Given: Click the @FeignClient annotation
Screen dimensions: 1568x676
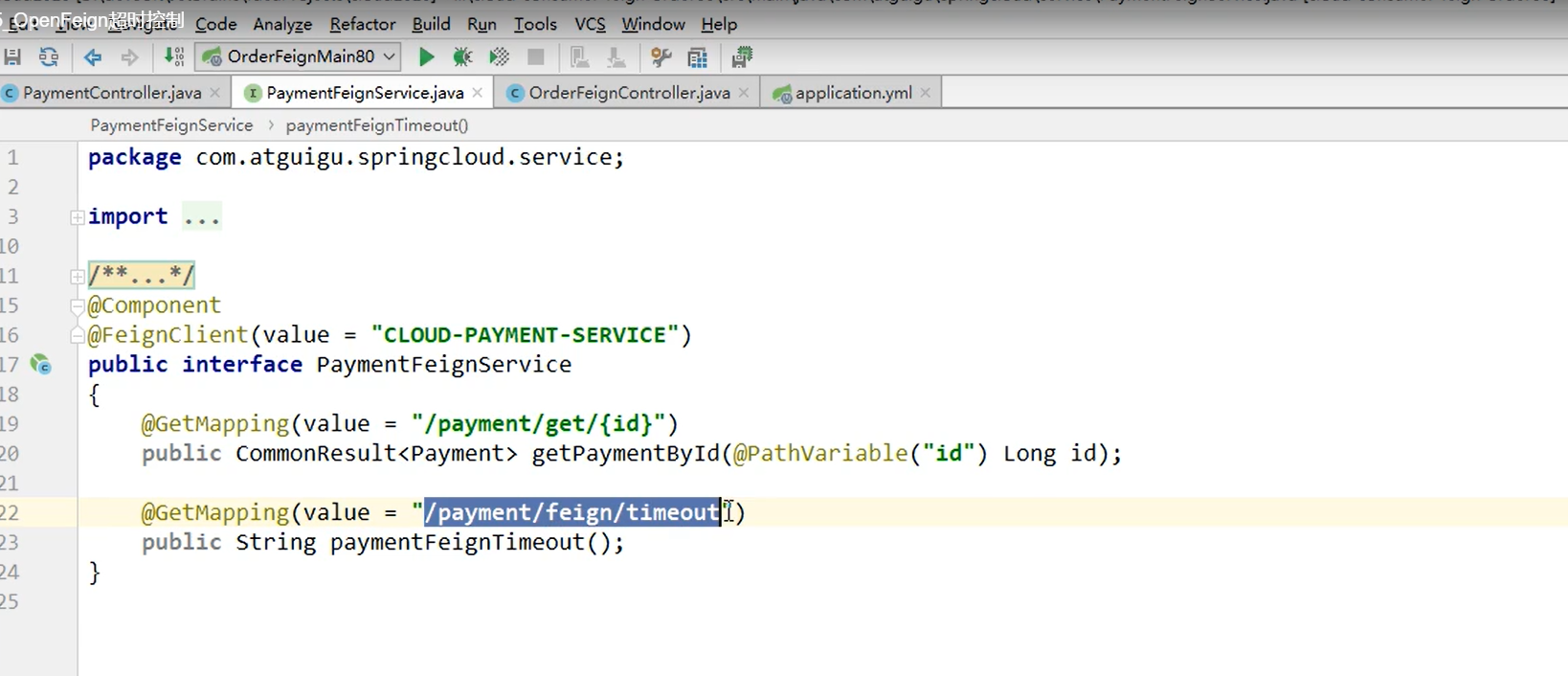Looking at the screenshot, I should tap(168, 335).
